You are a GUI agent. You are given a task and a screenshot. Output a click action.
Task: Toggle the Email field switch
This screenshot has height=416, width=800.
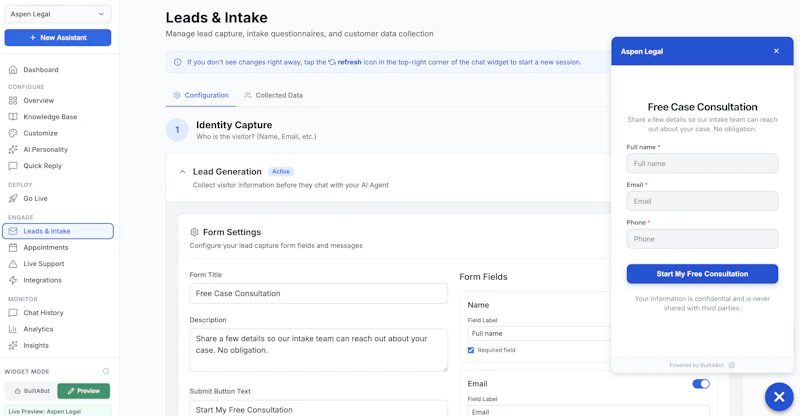click(701, 384)
